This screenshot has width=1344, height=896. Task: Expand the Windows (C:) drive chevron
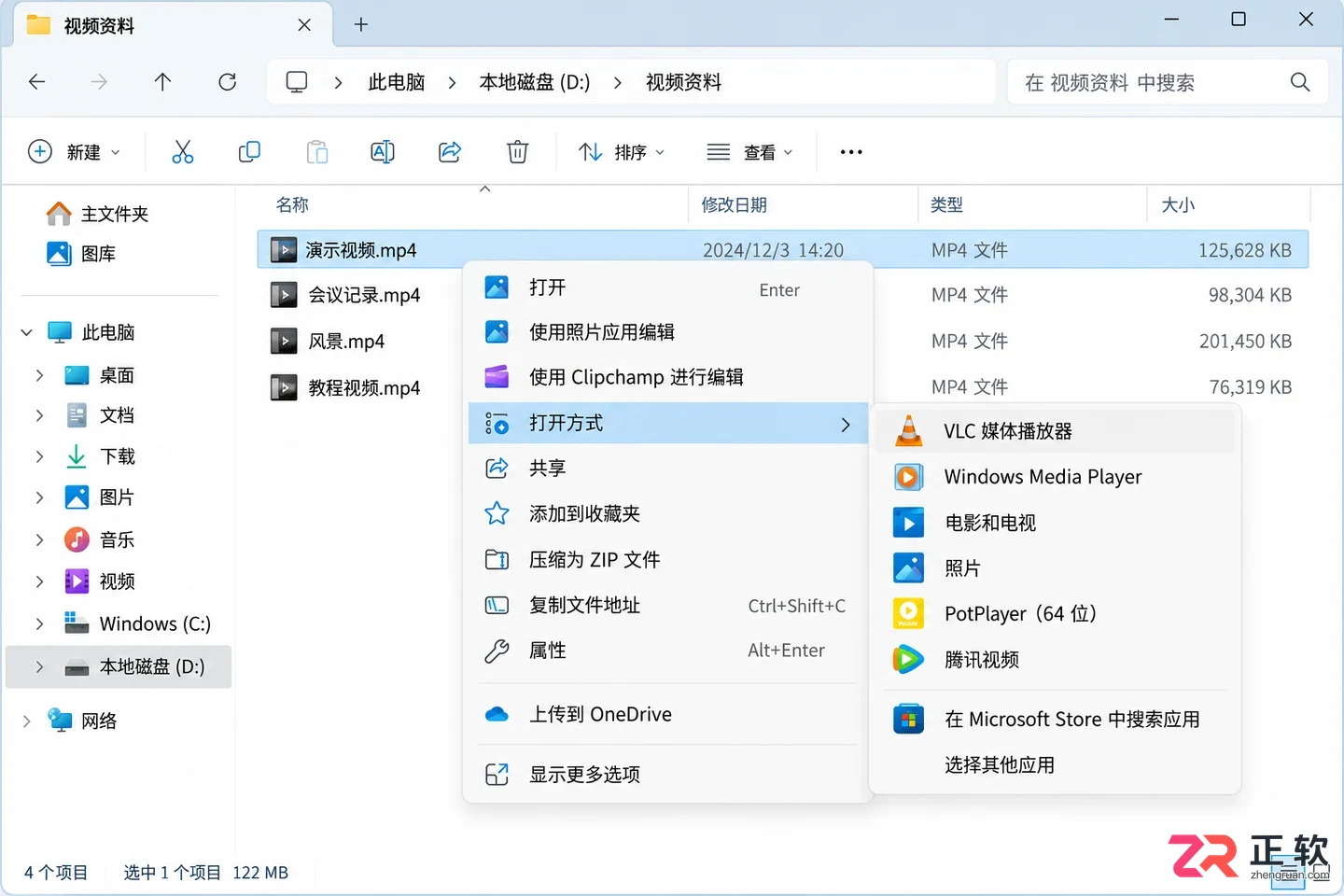[39, 623]
